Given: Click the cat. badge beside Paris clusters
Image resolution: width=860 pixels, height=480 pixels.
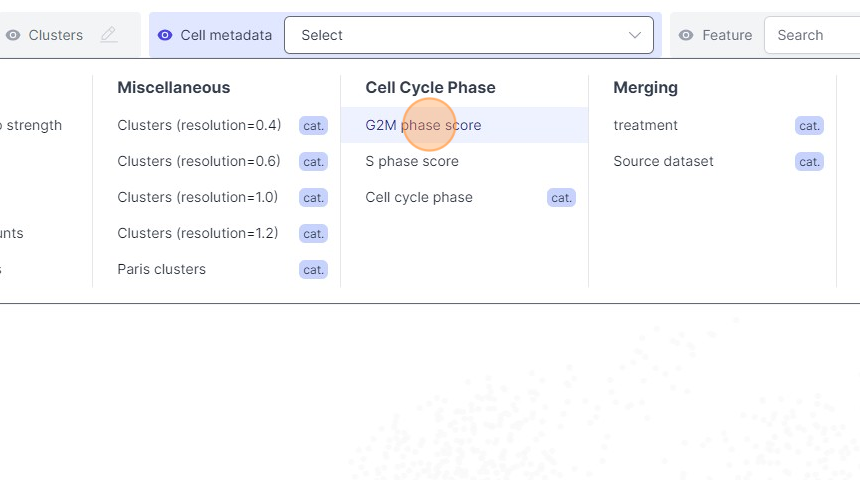Looking at the screenshot, I should (x=313, y=270).
